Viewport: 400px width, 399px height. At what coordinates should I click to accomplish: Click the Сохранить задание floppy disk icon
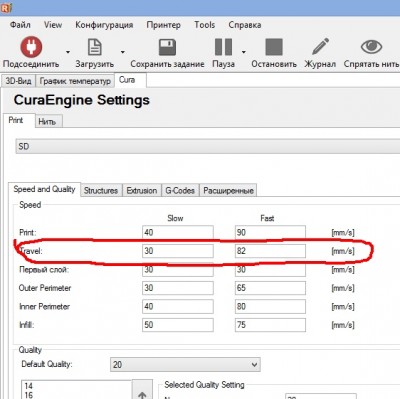(167, 47)
